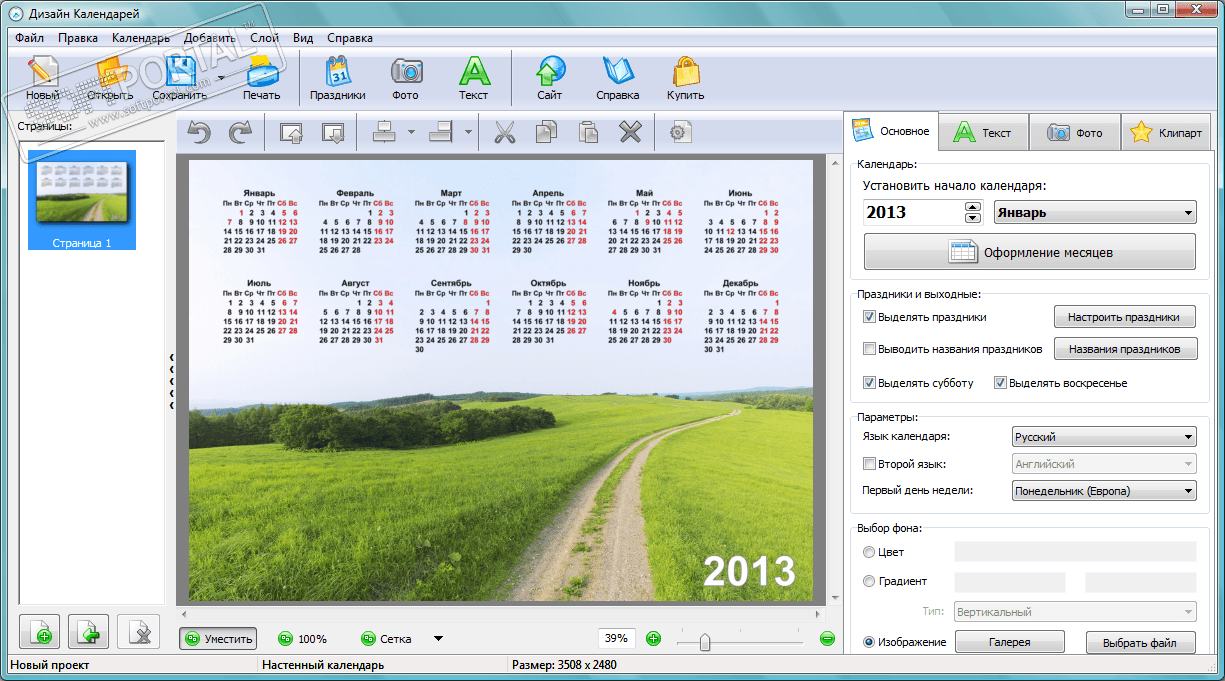Set zoom to 100% button
The image size is (1225, 681).
point(302,638)
